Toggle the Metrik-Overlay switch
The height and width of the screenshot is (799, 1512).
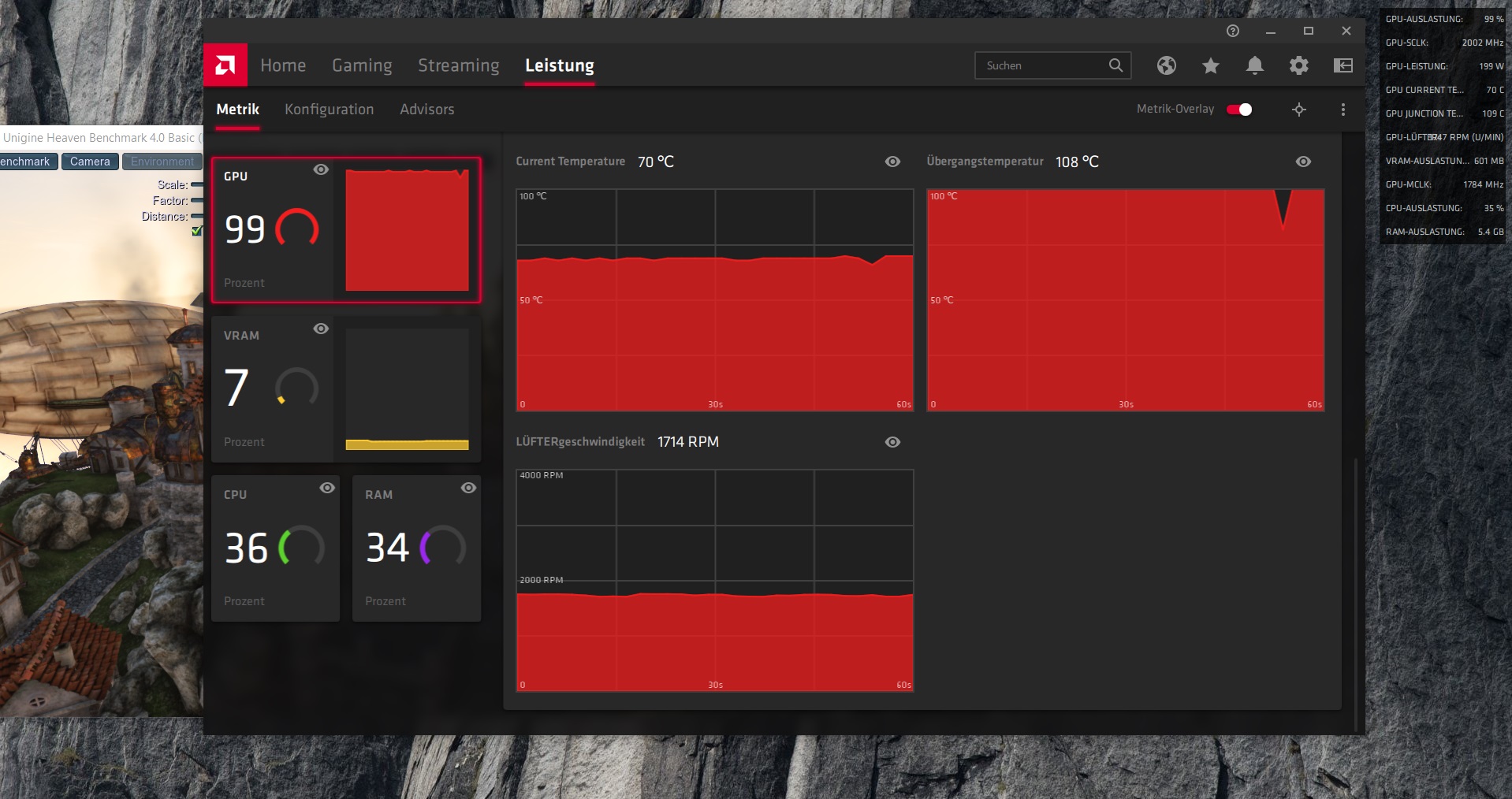(1239, 110)
